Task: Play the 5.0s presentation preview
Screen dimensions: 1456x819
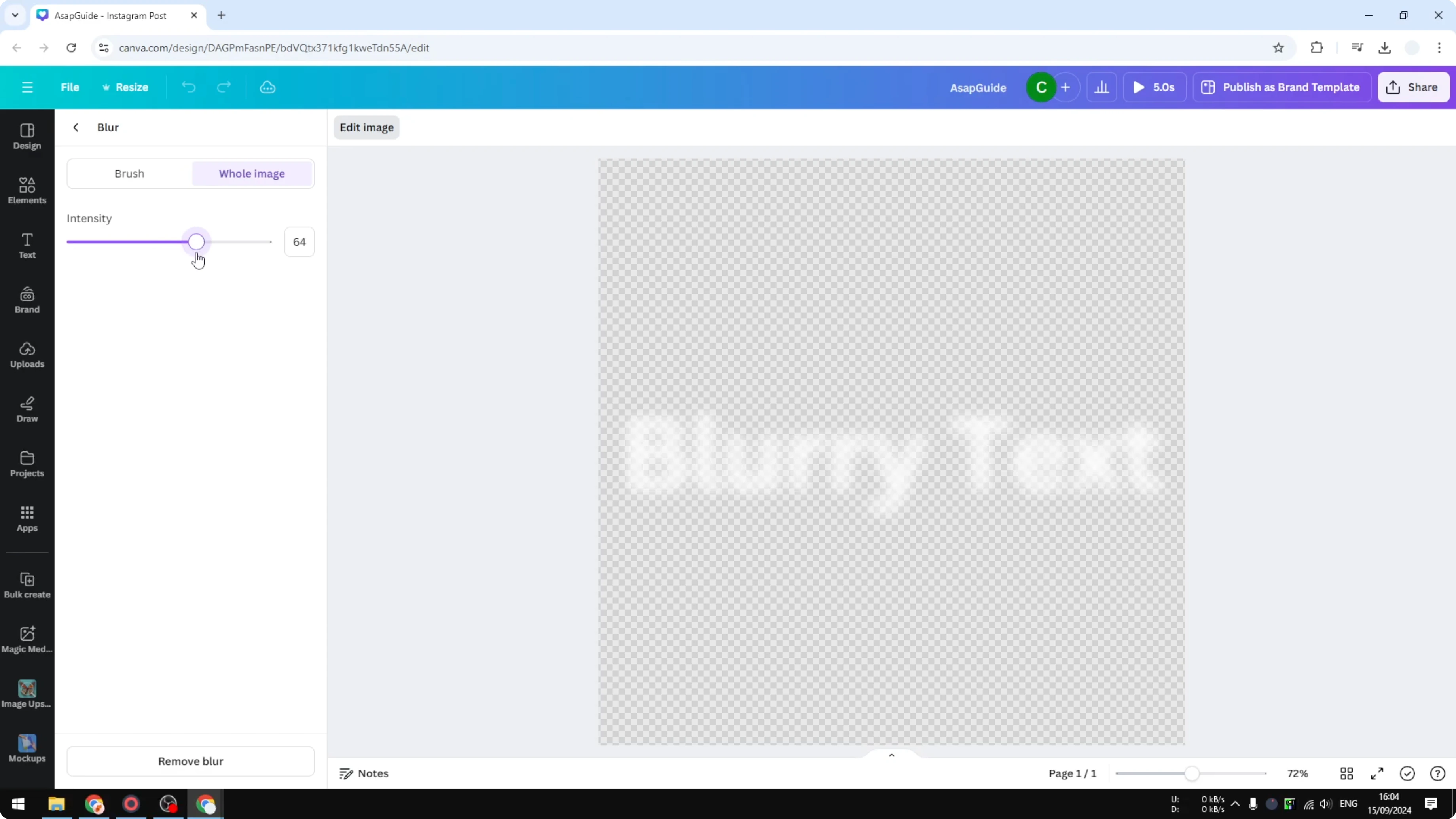Action: pyautogui.click(x=1154, y=87)
